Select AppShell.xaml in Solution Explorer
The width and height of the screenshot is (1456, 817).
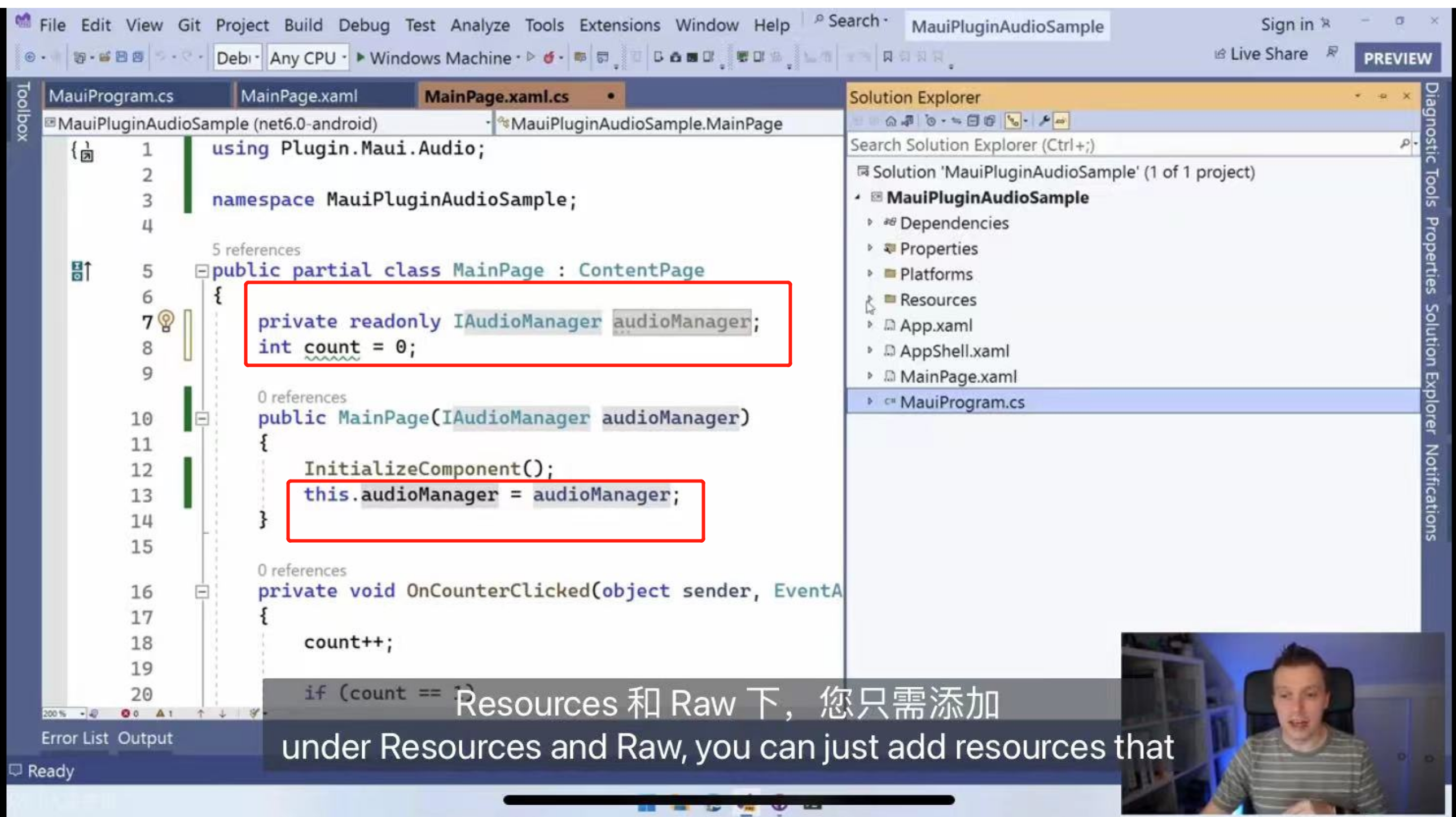coord(954,351)
